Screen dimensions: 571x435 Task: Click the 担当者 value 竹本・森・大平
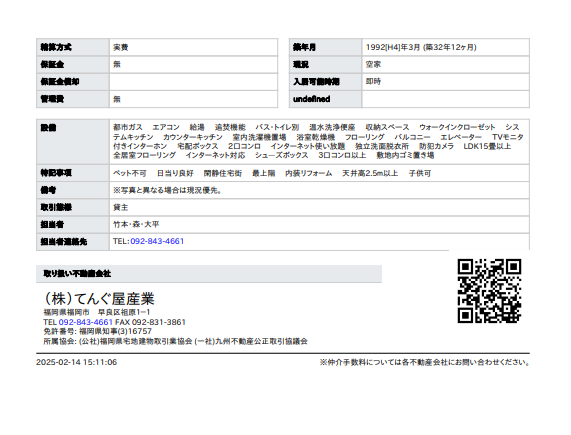[136, 224]
